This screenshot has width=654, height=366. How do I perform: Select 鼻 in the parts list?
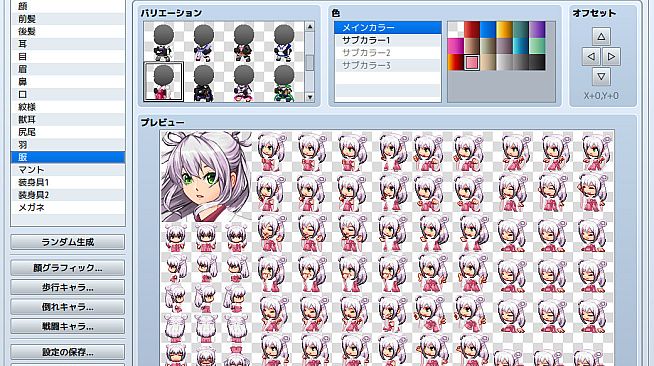click(x=68, y=82)
